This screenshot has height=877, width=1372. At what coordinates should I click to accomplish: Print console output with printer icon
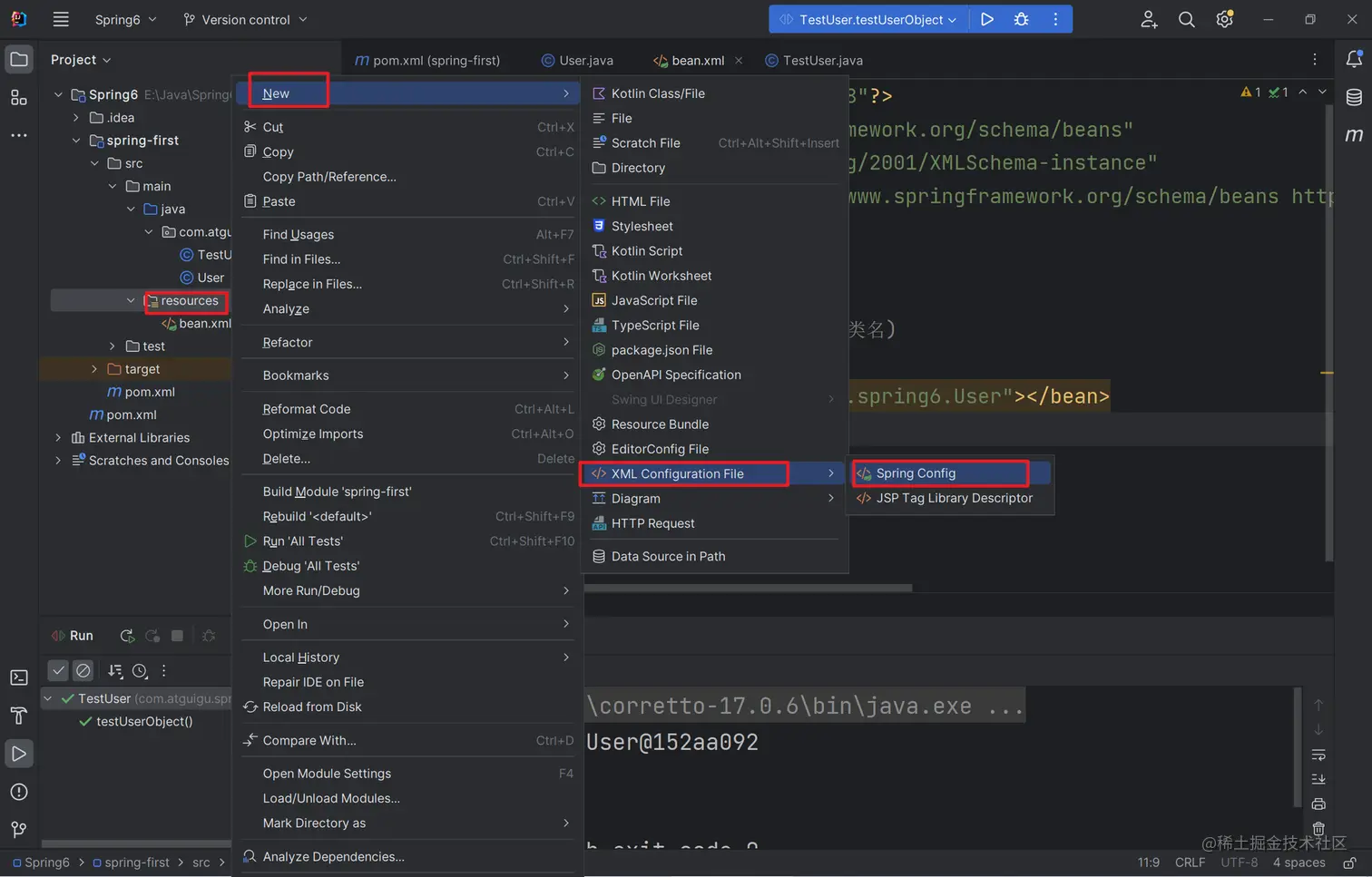point(1318,804)
